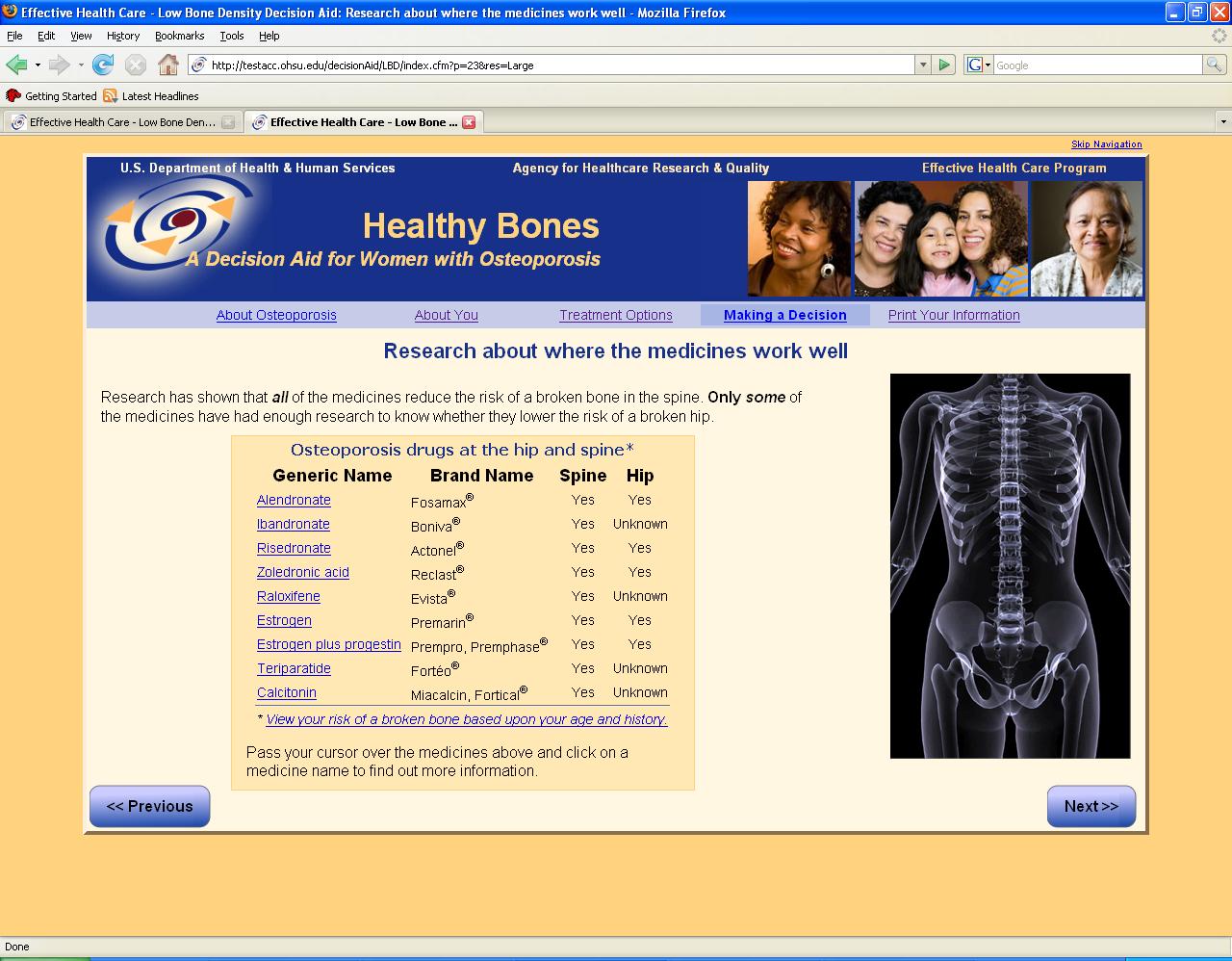Open the View menu
1232x961 pixels.
pos(81,36)
